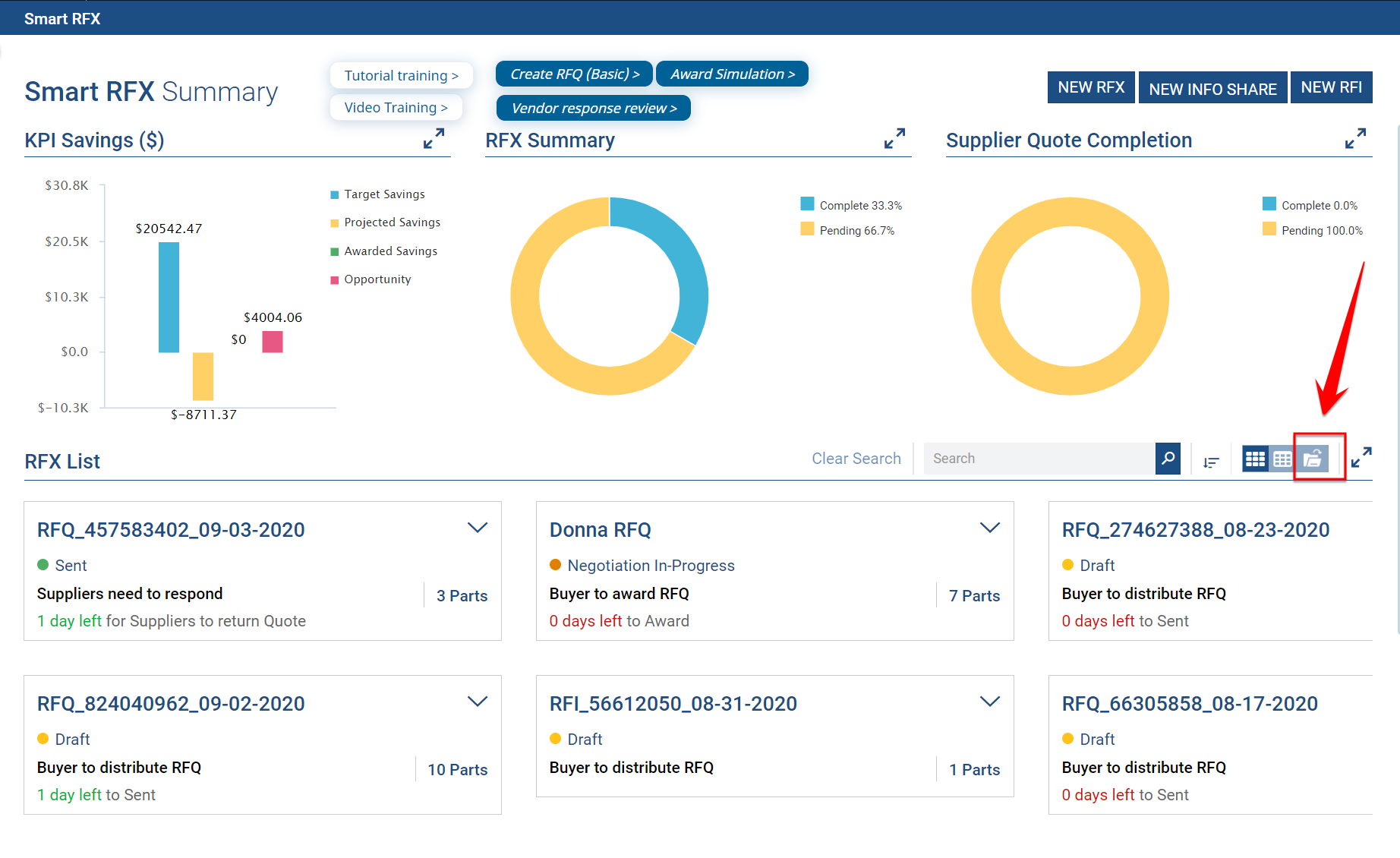Expand the RFX List to fullscreen
1400x858 pixels.
[1361, 458]
